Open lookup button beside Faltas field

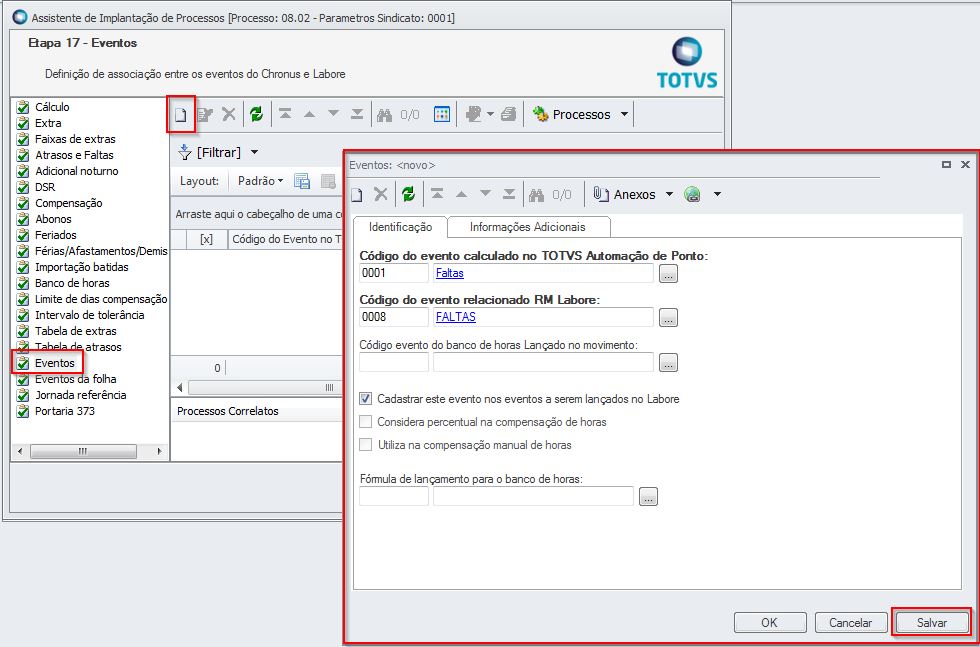tap(668, 274)
